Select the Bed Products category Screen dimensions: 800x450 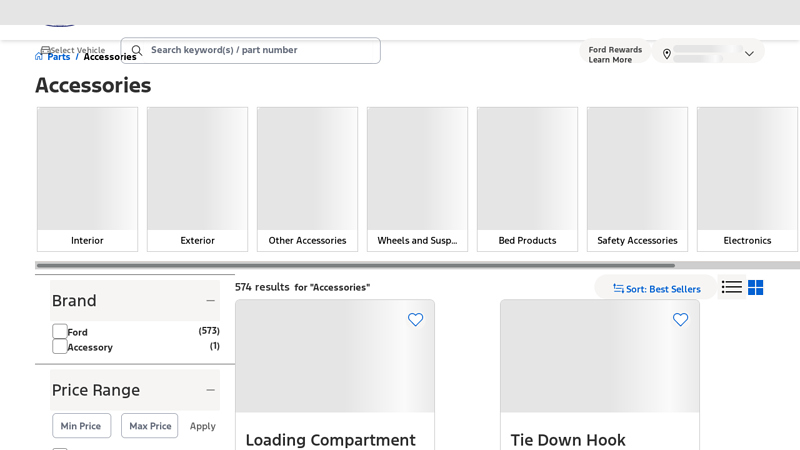(527, 179)
